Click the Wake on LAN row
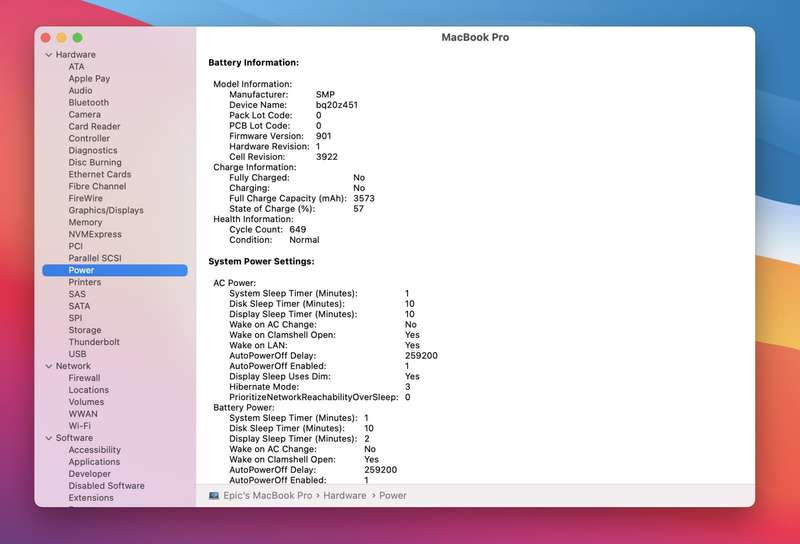Image resolution: width=800 pixels, height=544 pixels. [324, 345]
